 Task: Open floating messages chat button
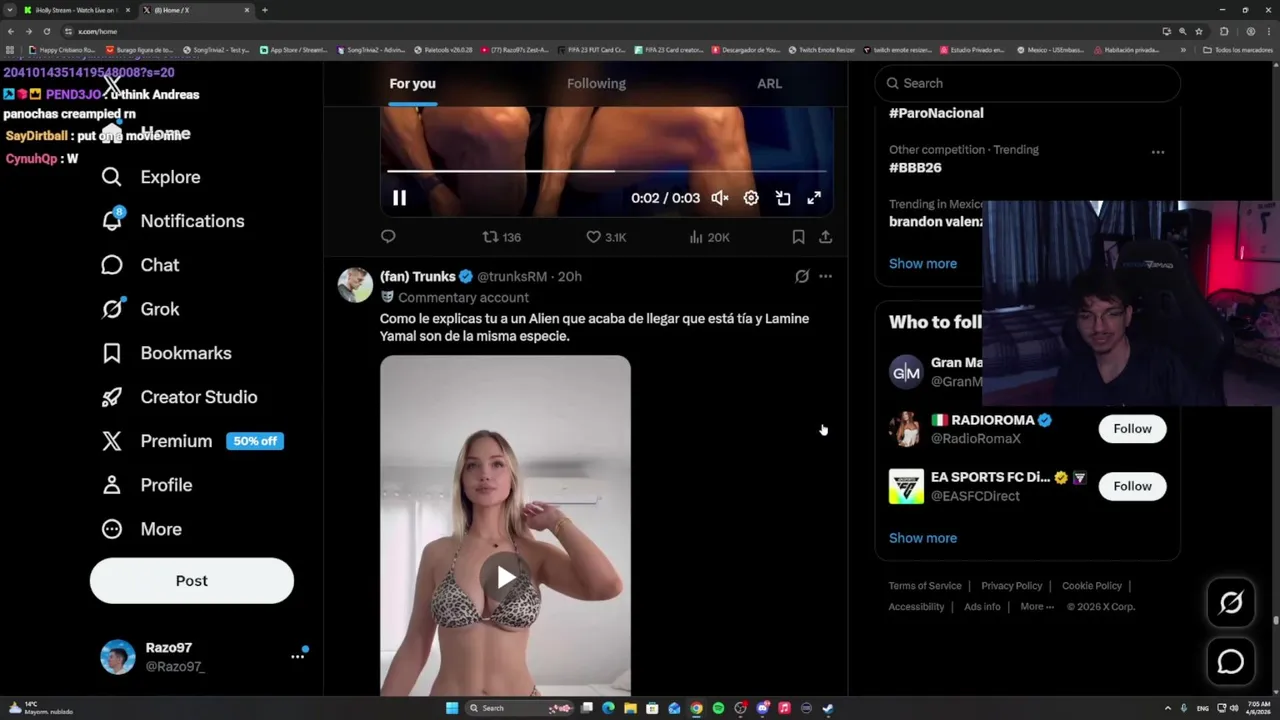coord(1231,661)
